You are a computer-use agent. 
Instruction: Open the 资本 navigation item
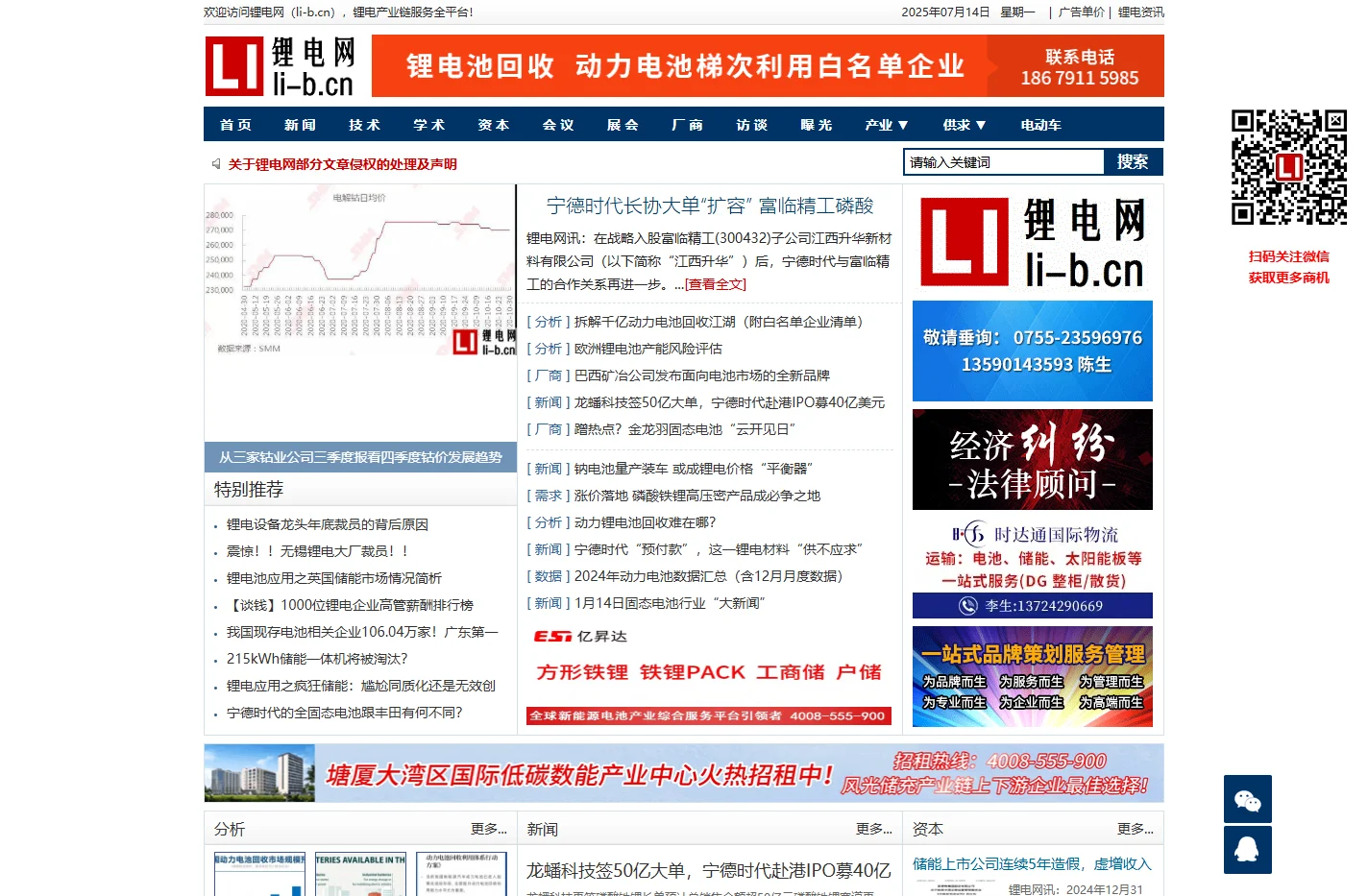pos(493,125)
